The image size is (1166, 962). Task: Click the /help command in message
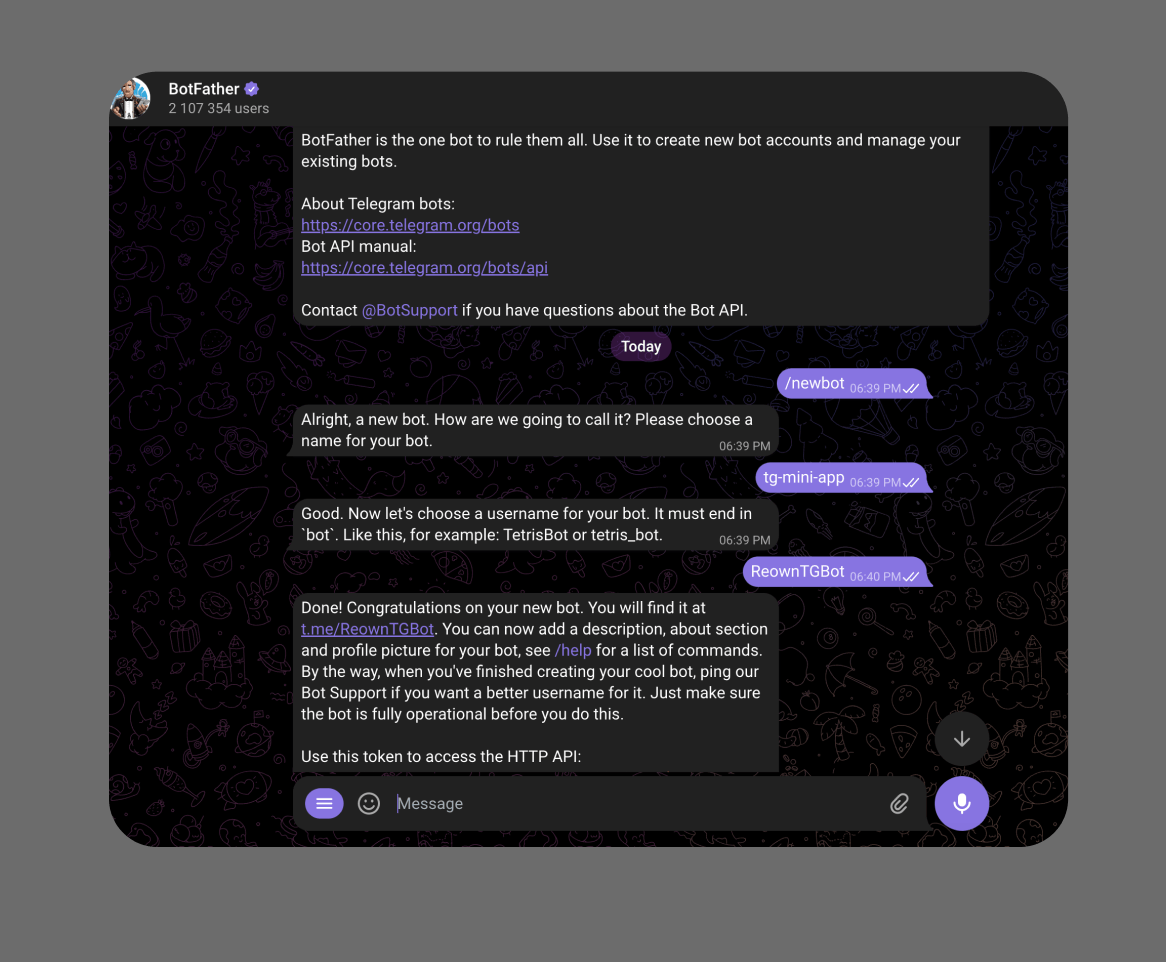point(573,651)
